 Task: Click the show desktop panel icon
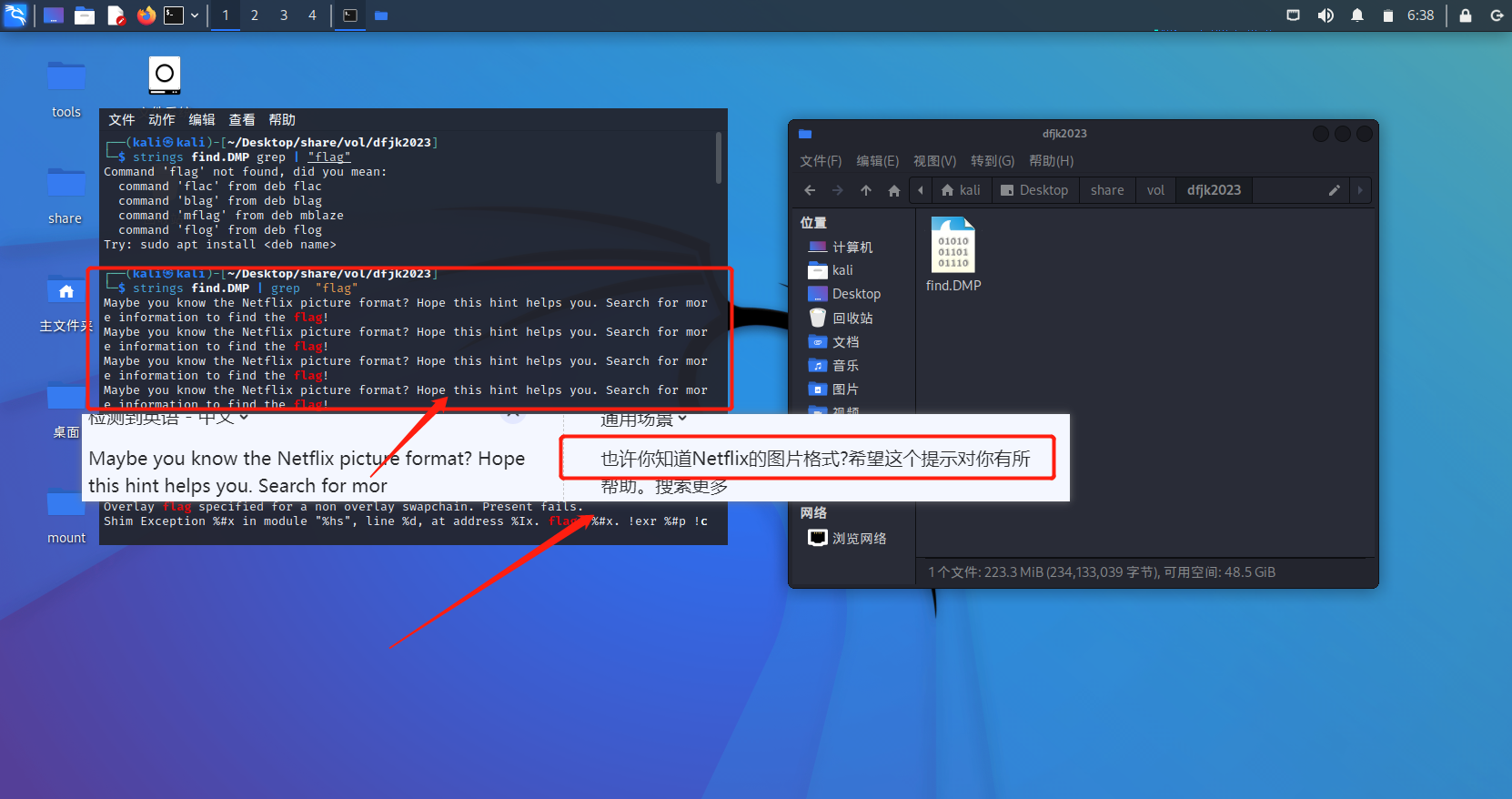point(54,15)
